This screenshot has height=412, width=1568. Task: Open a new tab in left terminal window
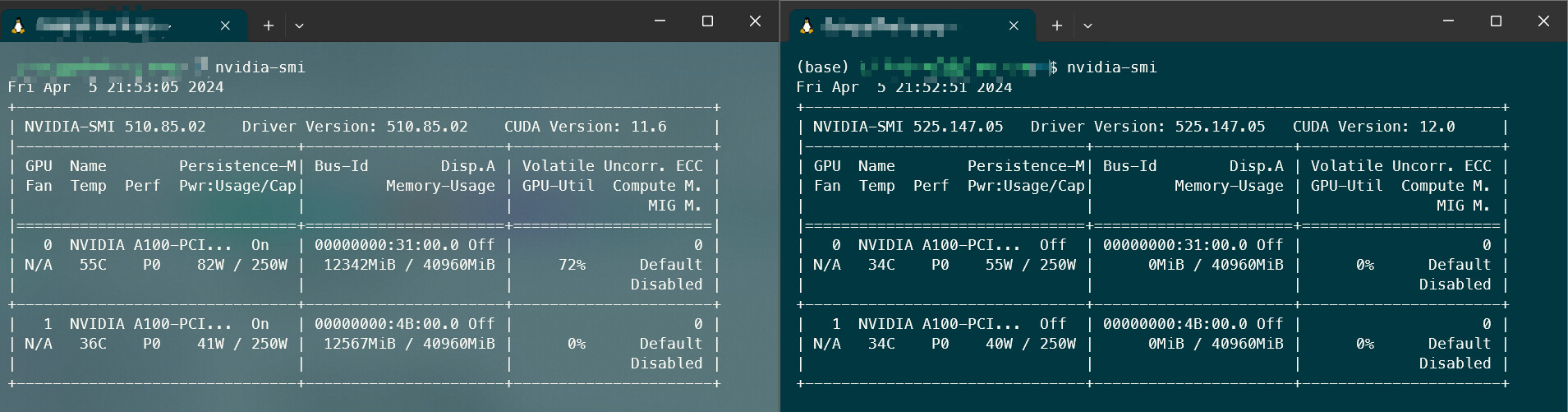pyautogui.click(x=268, y=25)
